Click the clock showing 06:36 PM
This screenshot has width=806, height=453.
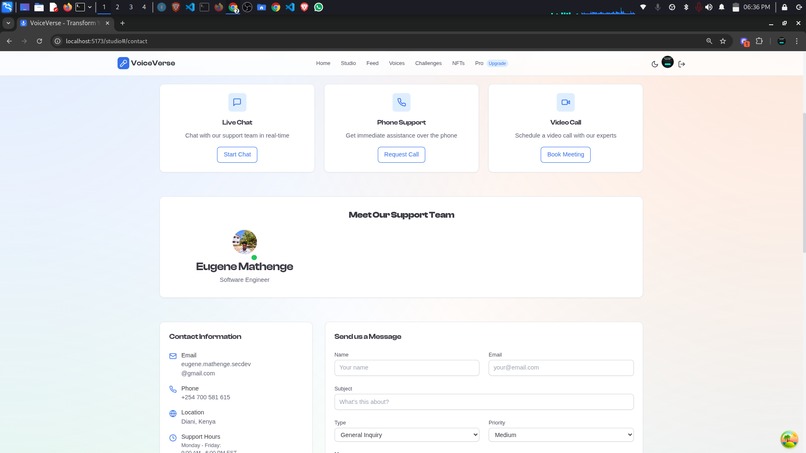tap(757, 7)
